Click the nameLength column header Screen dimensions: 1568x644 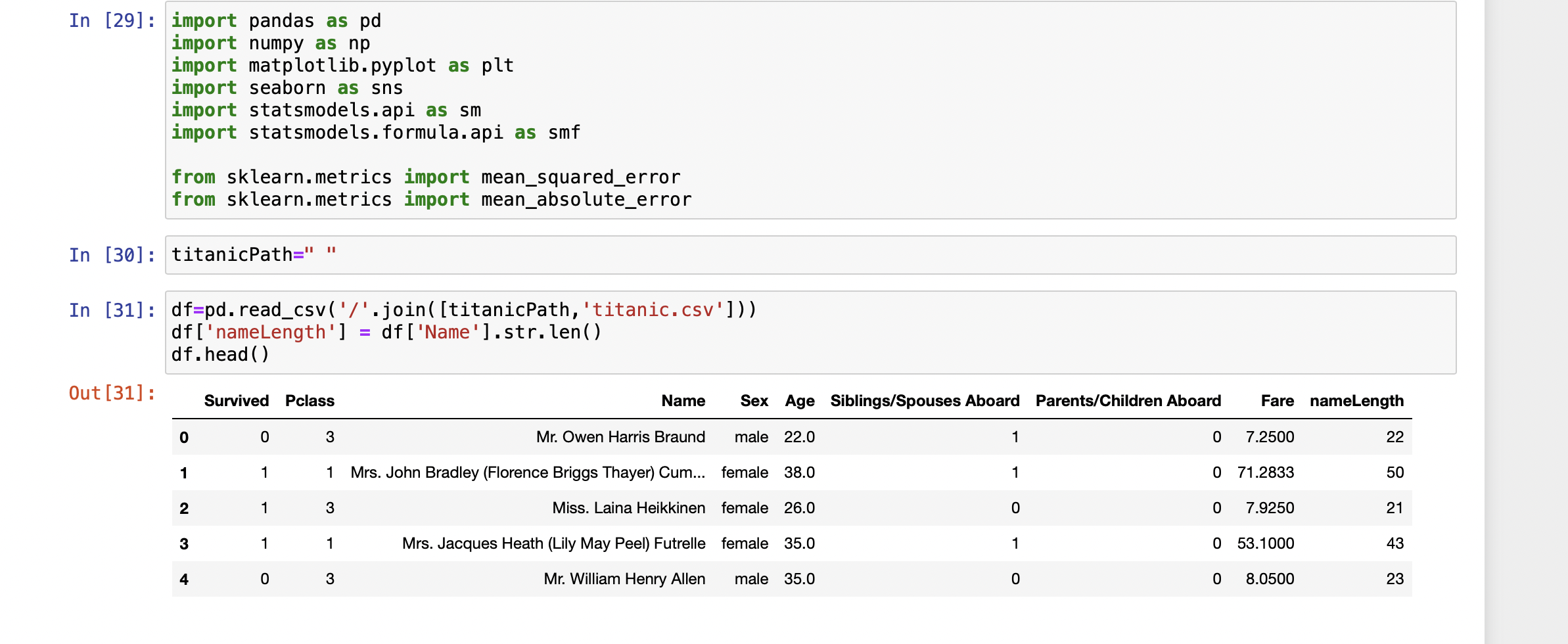[1356, 401]
